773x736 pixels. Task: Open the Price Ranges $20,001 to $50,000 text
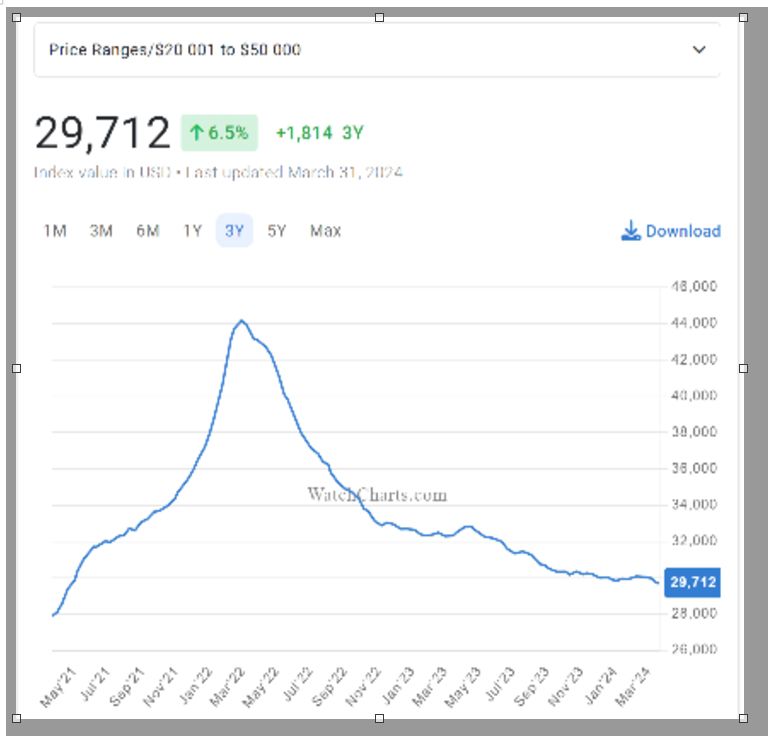174,50
